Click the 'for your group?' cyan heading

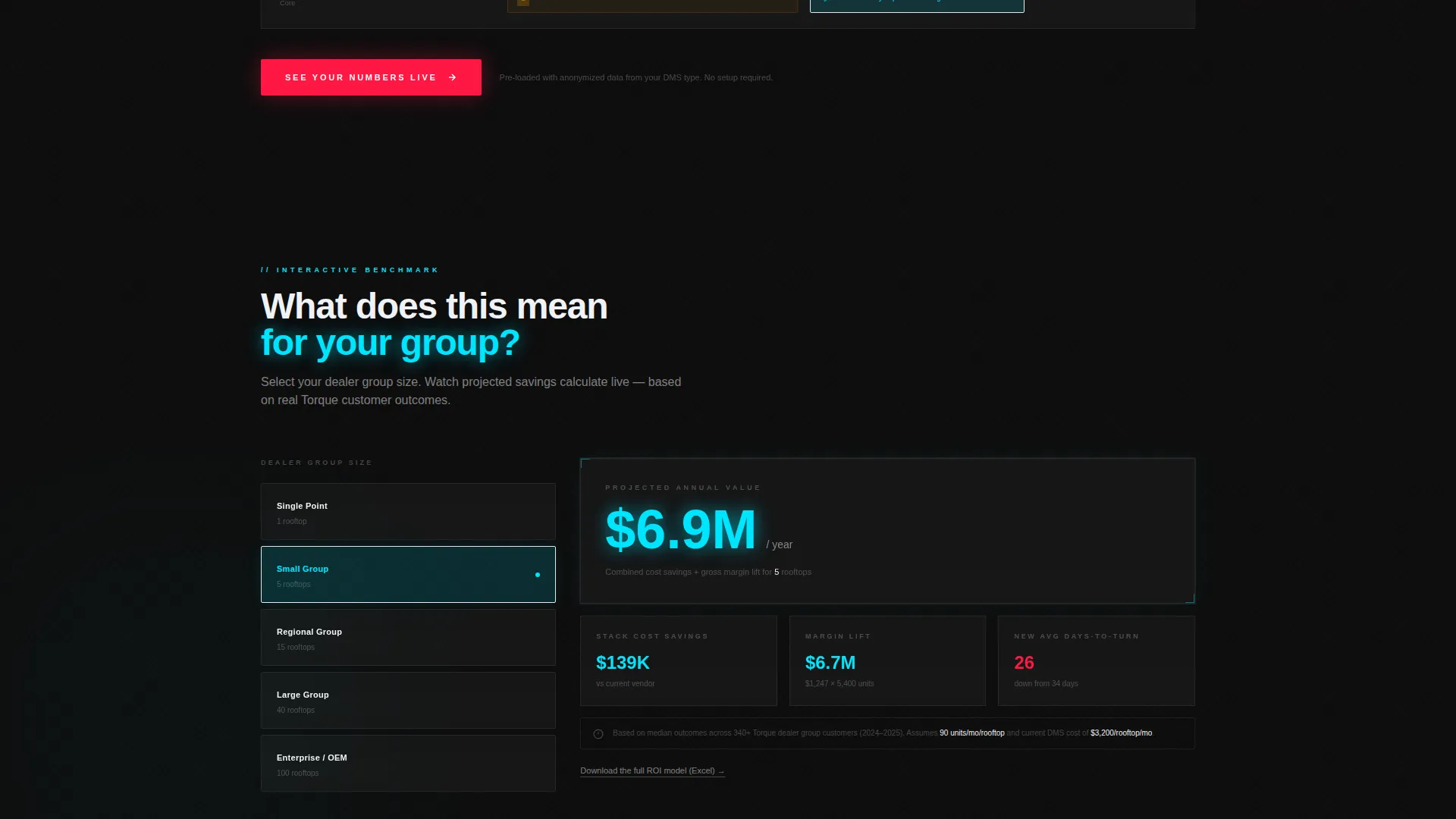tap(390, 343)
